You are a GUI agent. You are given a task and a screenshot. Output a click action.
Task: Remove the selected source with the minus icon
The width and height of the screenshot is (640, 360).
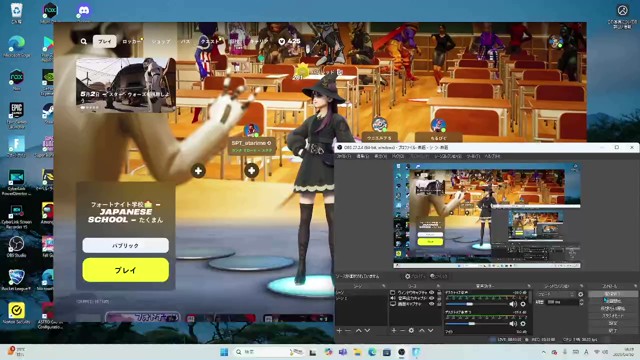(x=402, y=330)
